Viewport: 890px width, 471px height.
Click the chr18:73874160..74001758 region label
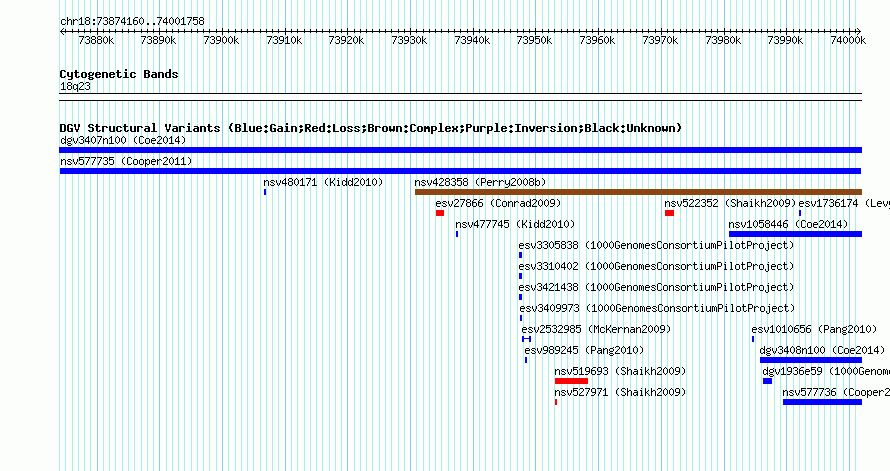[x=132, y=21]
